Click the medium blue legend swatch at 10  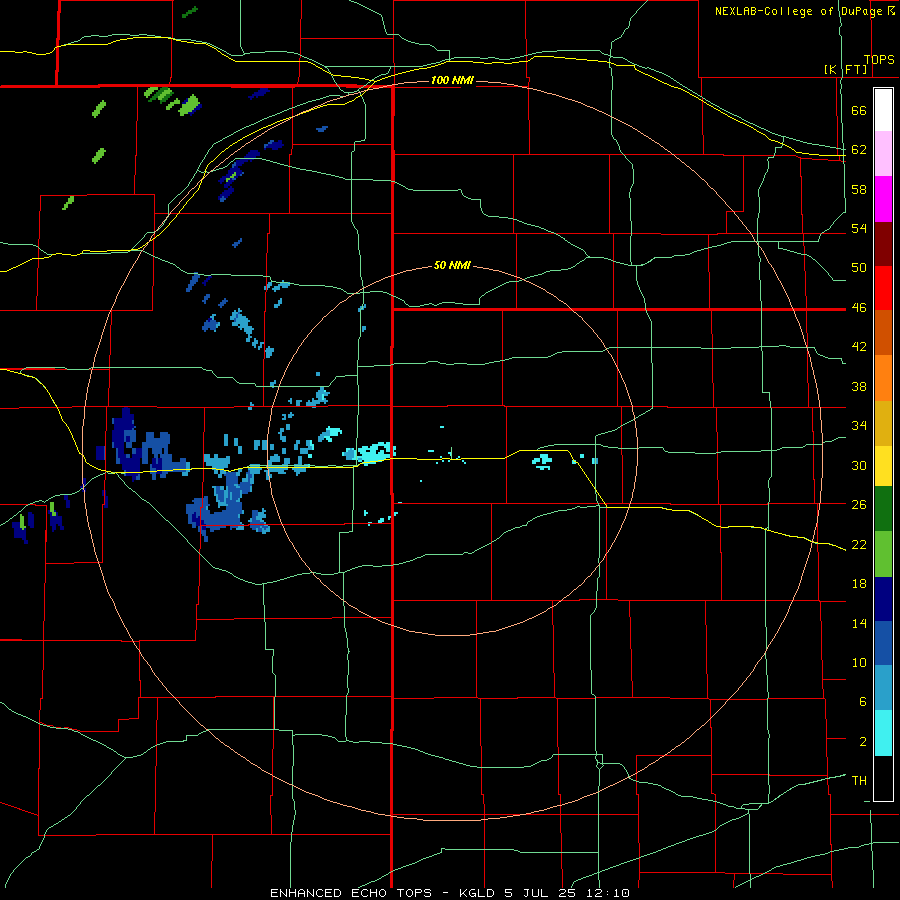point(883,643)
